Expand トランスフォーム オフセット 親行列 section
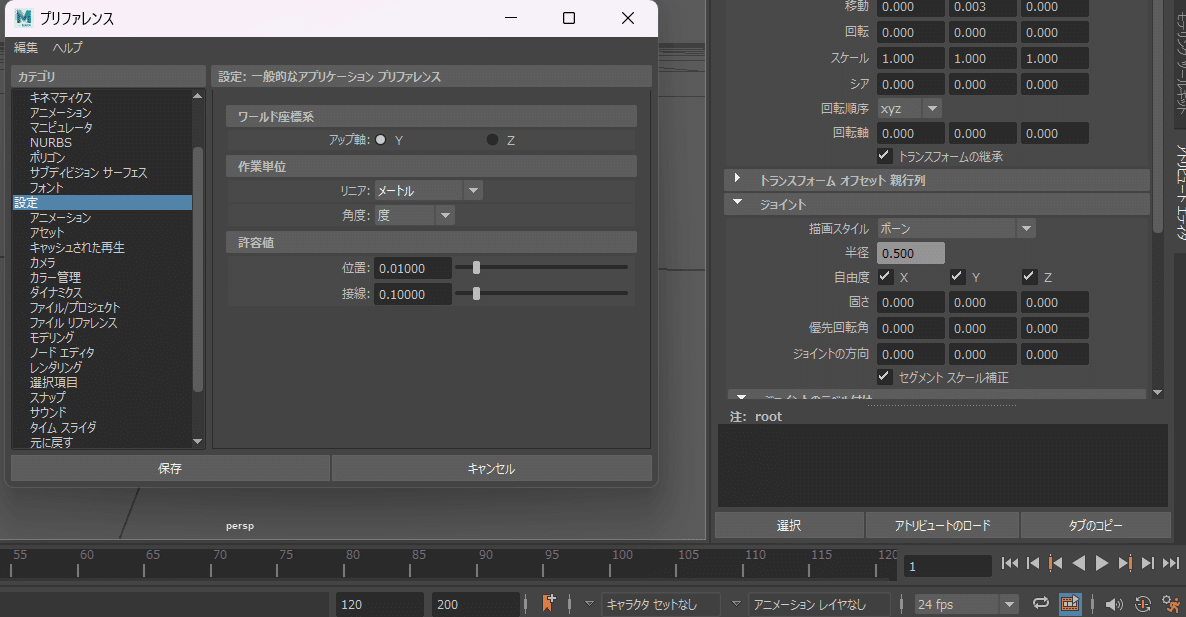Viewport: 1186px width, 617px height. (x=737, y=179)
